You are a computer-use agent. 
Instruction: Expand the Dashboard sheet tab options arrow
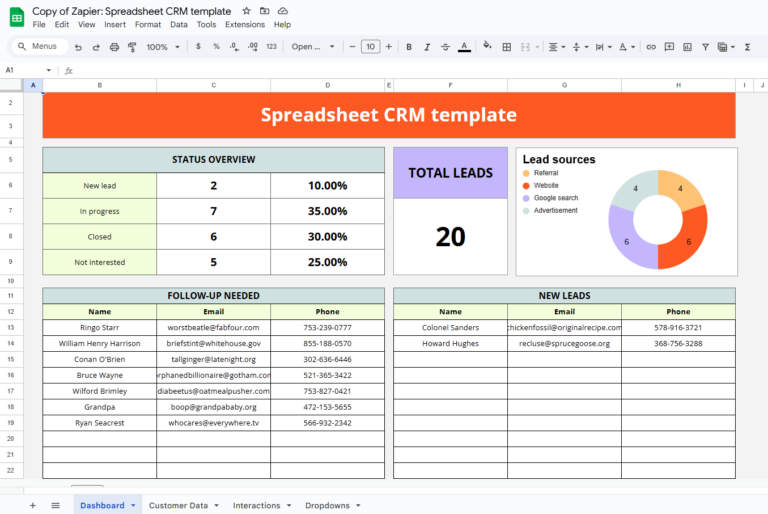(134, 506)
